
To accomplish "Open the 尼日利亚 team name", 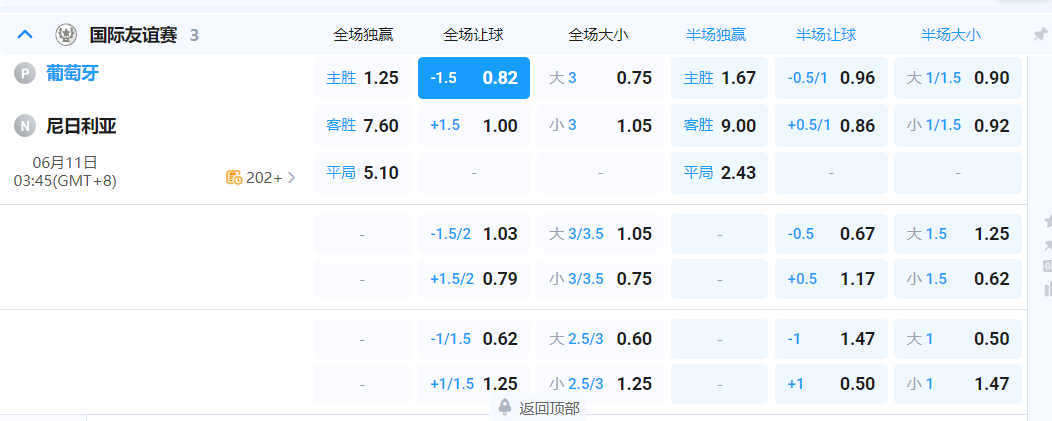I will point(81,126).
